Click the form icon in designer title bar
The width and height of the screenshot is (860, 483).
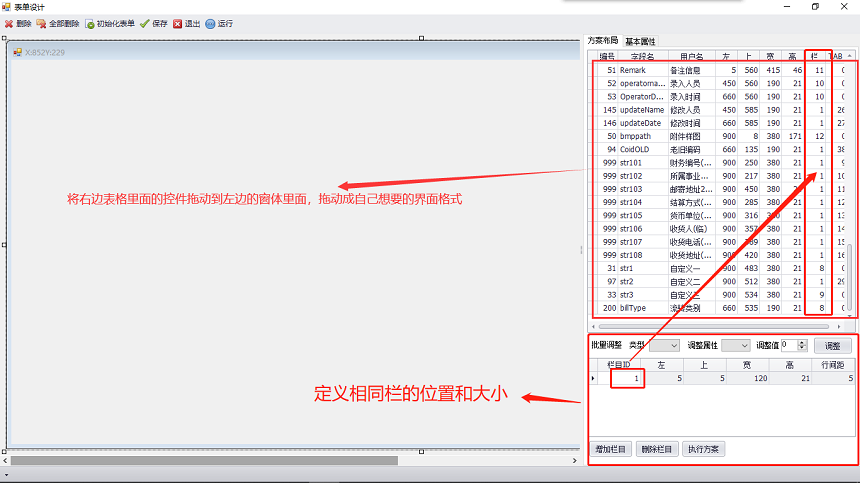[17, 52]
